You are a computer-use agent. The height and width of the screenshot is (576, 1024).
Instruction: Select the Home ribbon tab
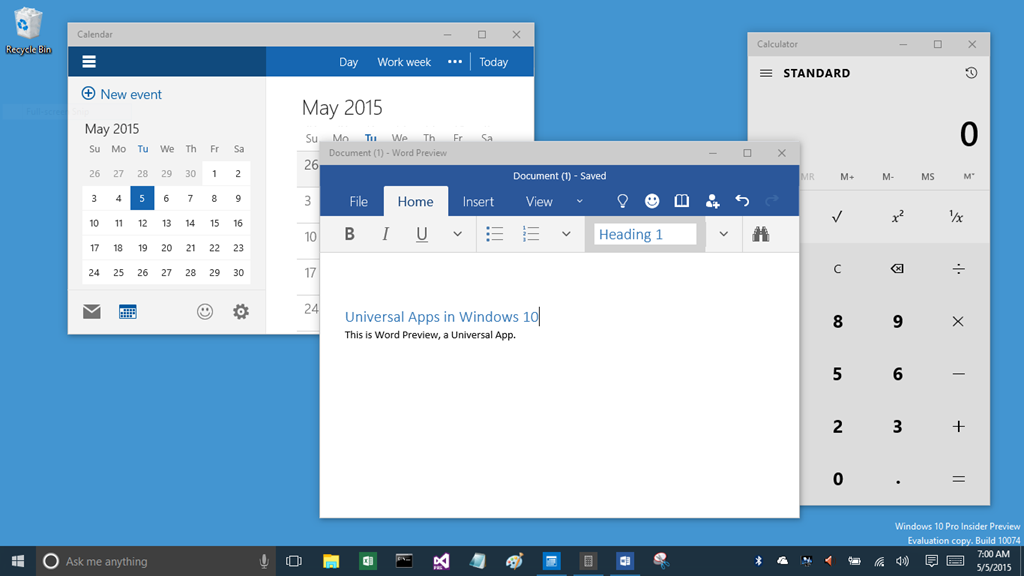pos(415,202)
